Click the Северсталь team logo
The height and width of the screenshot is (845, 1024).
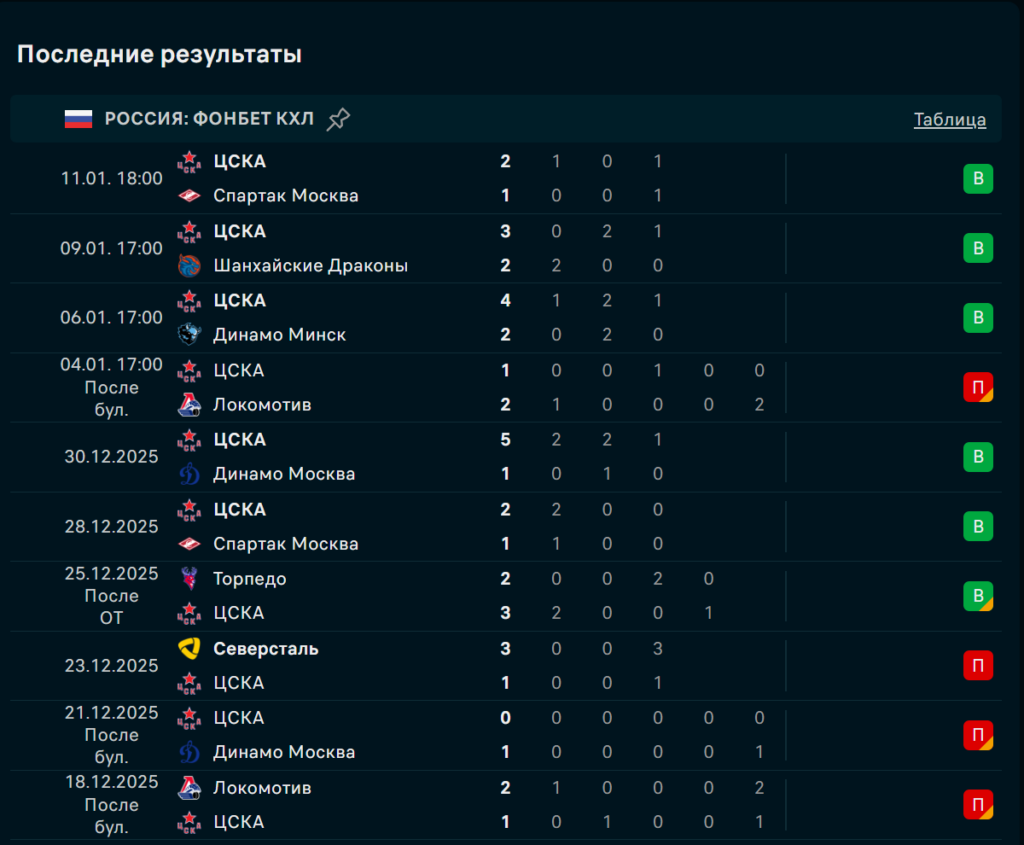[x=189, y=649]
